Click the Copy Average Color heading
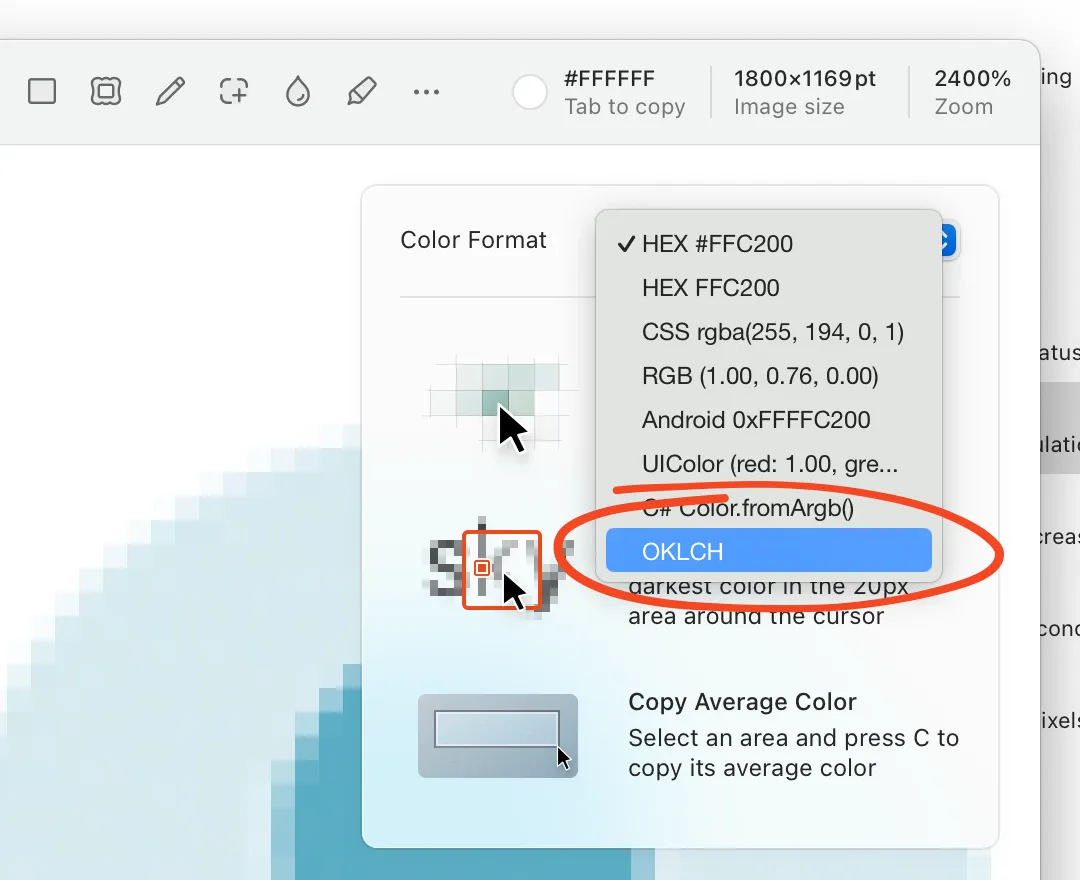Viewport: 1080px width, 880px height. click(x=742, y=702)
